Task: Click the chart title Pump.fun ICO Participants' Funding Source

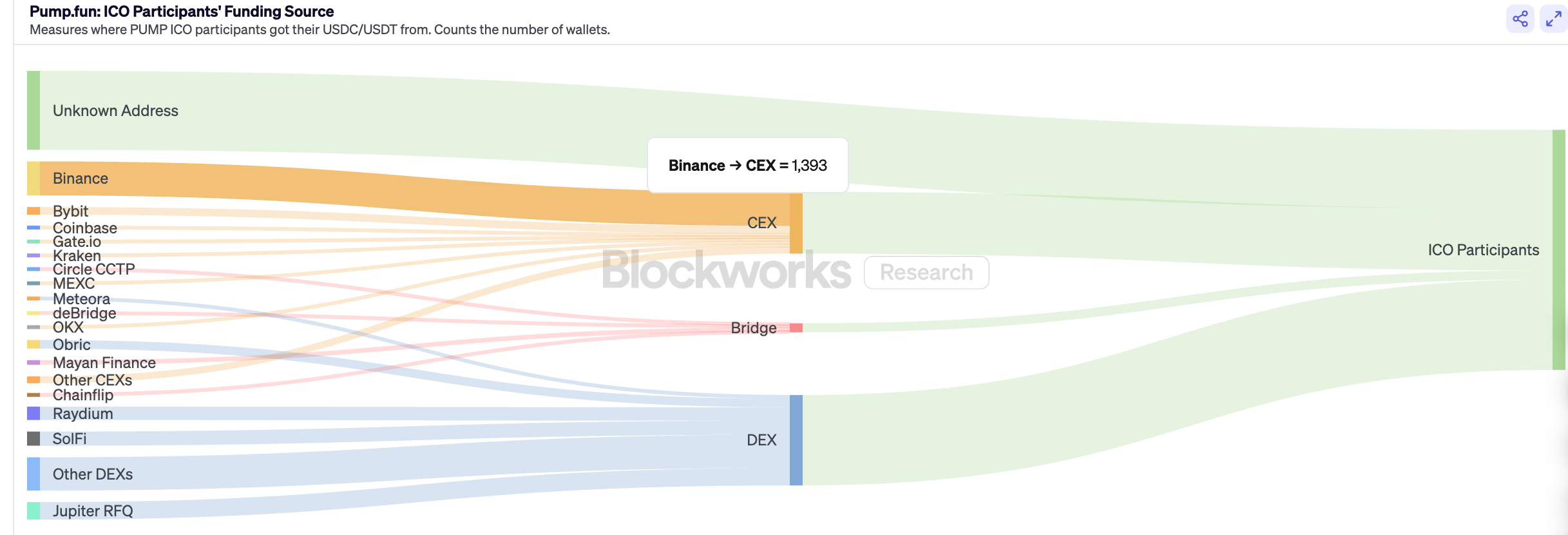Action: coord(182,12)
